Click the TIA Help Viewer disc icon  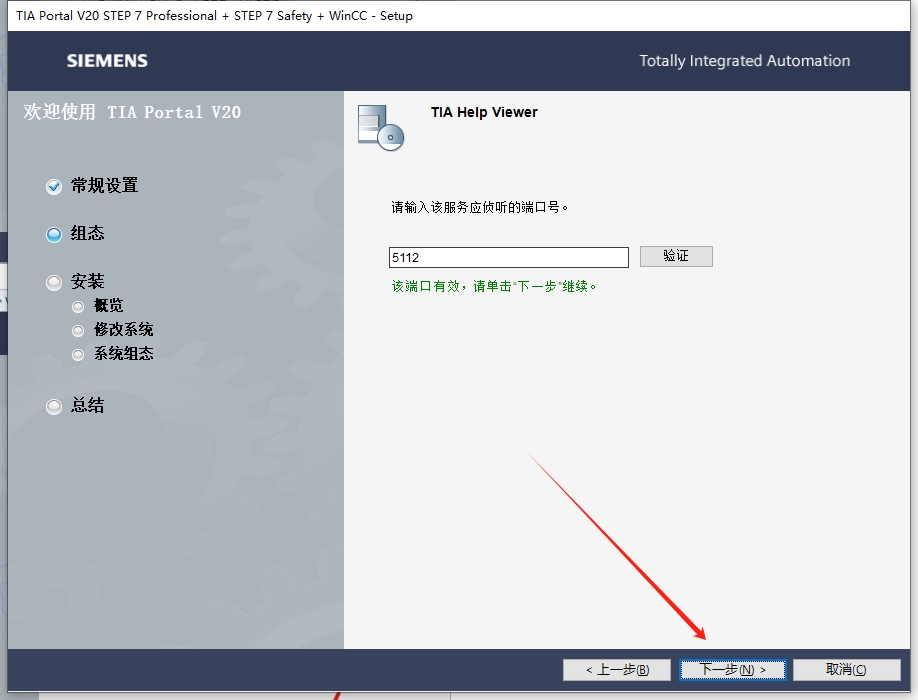pyautogui.click(x=380, y=127)
